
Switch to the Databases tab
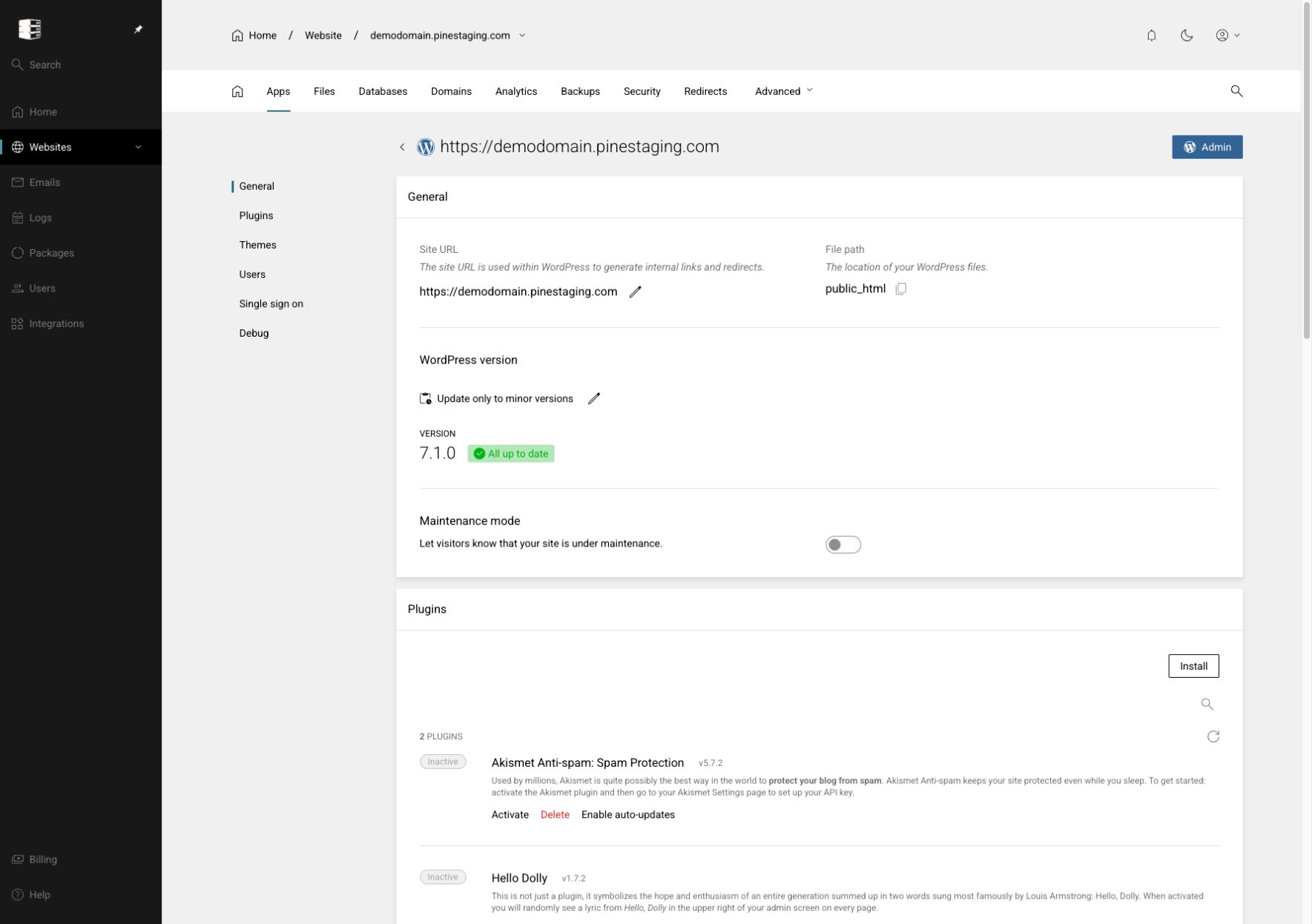point(383,91)
